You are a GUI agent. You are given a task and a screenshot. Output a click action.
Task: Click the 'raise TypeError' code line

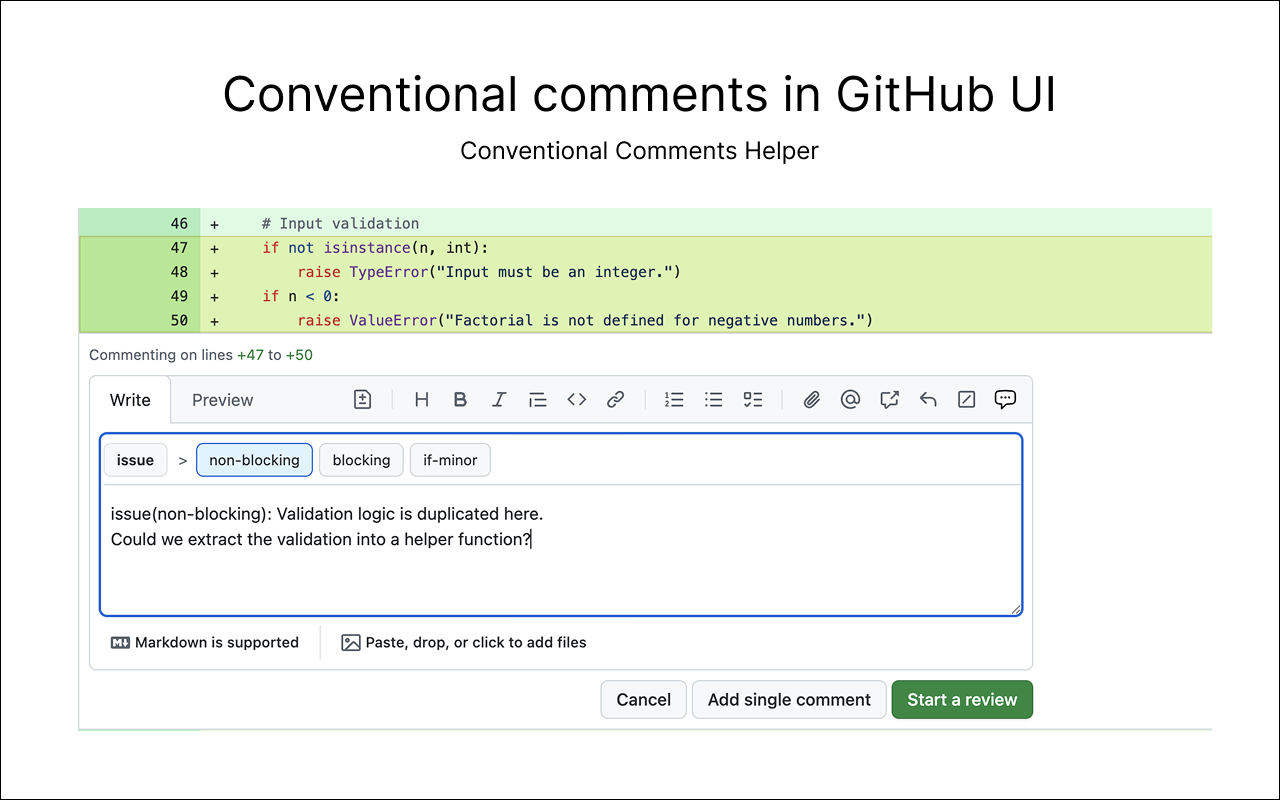click(489, 272)
